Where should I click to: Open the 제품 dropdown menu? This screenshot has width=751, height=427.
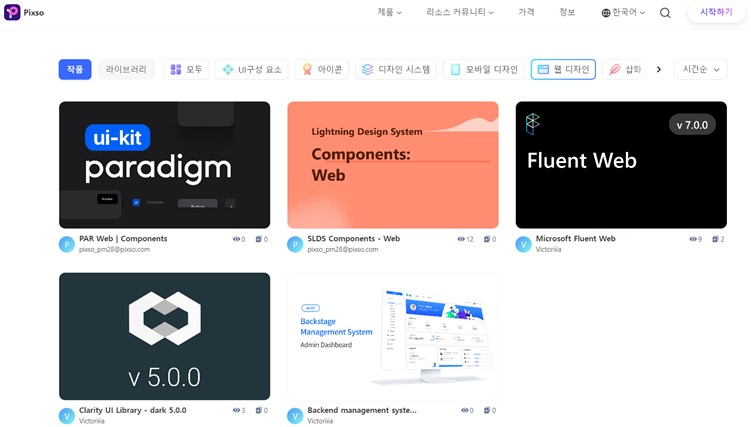tap(389, 12)
